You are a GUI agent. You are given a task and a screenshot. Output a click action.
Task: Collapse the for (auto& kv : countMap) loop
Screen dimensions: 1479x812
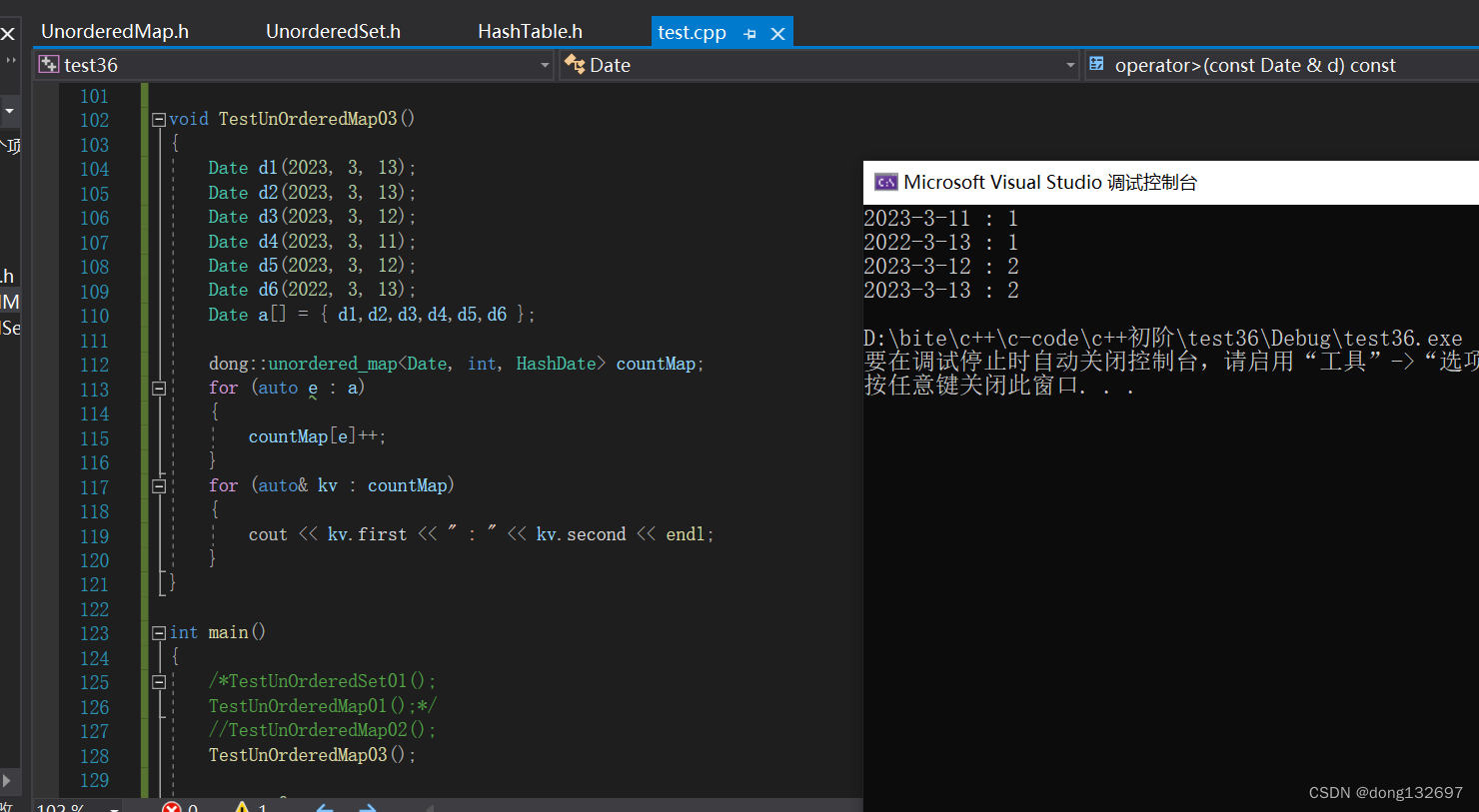(158, 486)
